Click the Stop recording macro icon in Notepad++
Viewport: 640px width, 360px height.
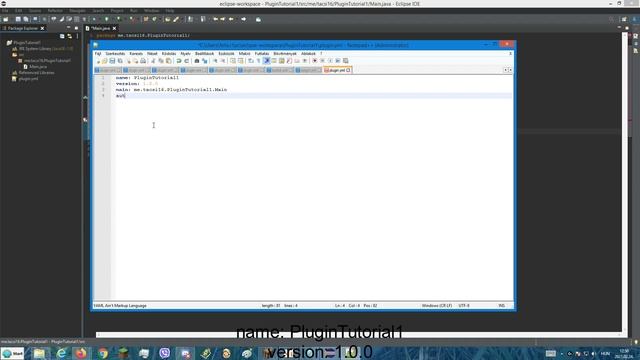pyautogui.click(x=322, y=61)
